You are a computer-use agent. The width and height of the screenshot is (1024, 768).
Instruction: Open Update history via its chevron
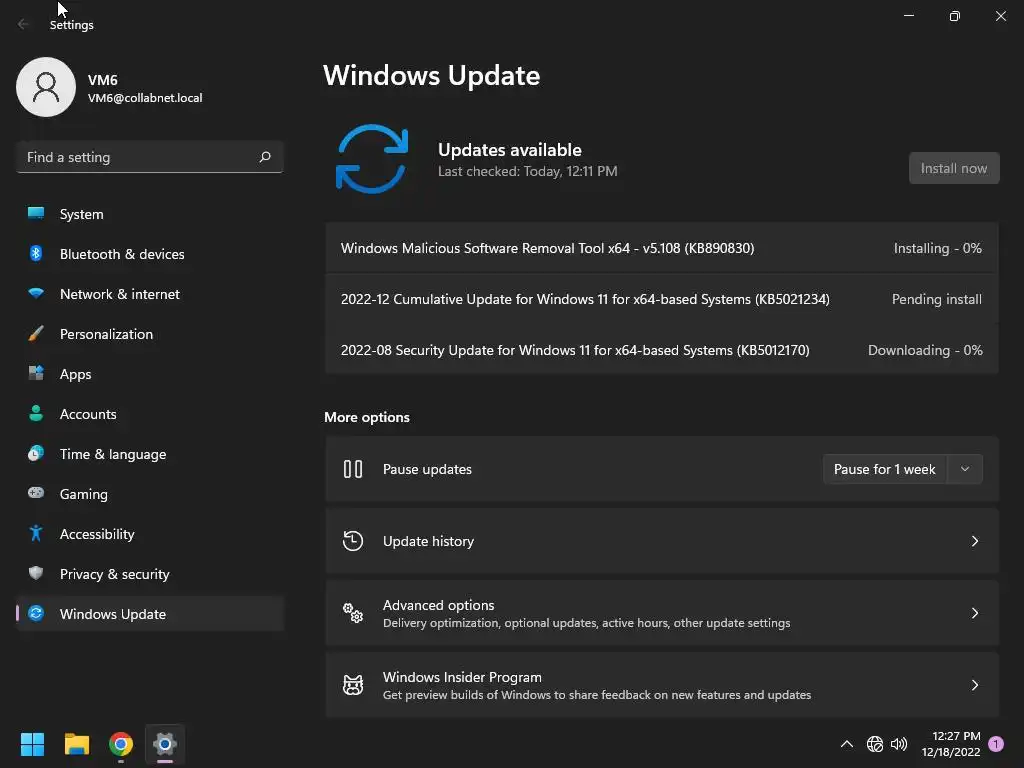pos(974,541)
